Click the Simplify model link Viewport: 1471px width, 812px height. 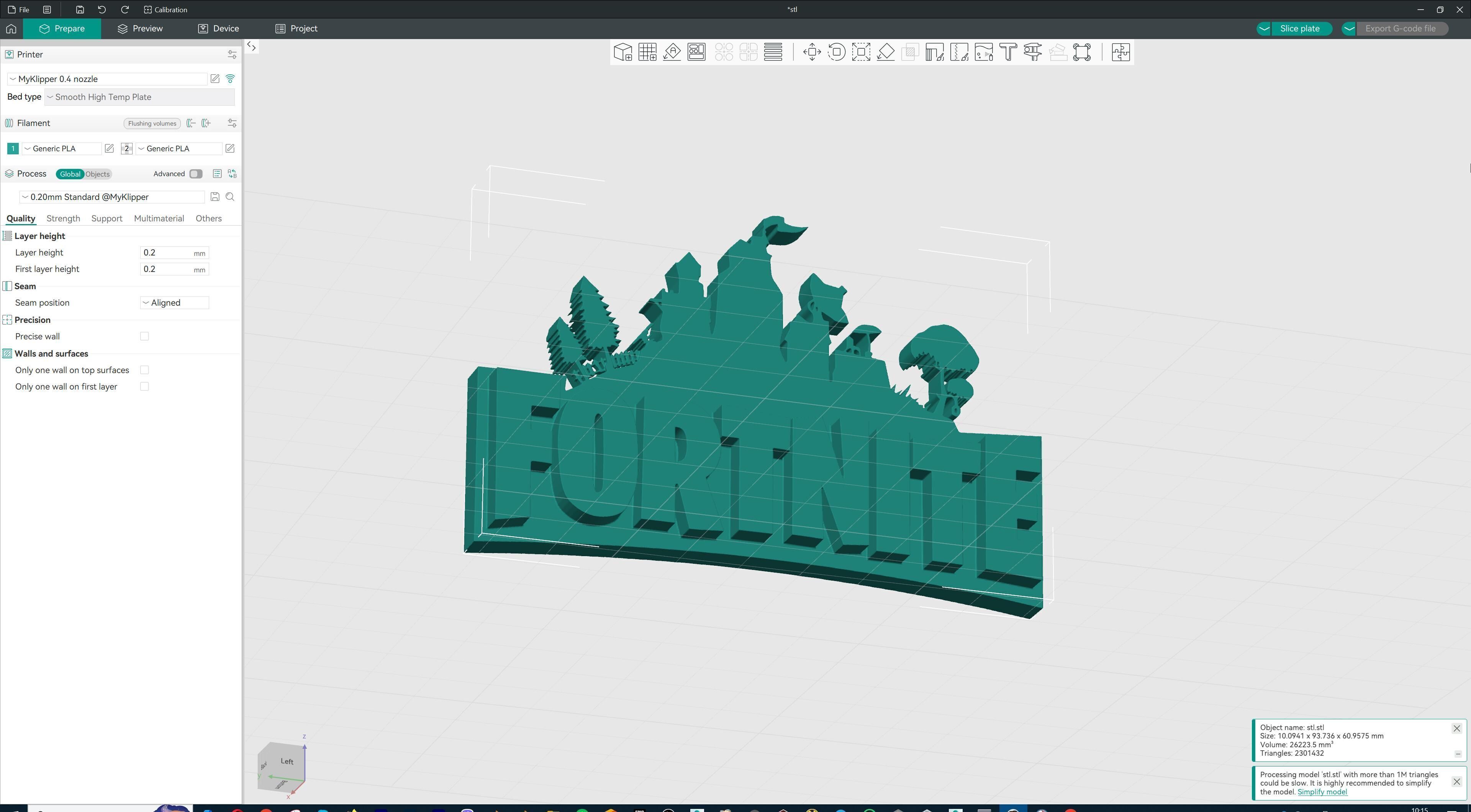tap(1322, 791)
